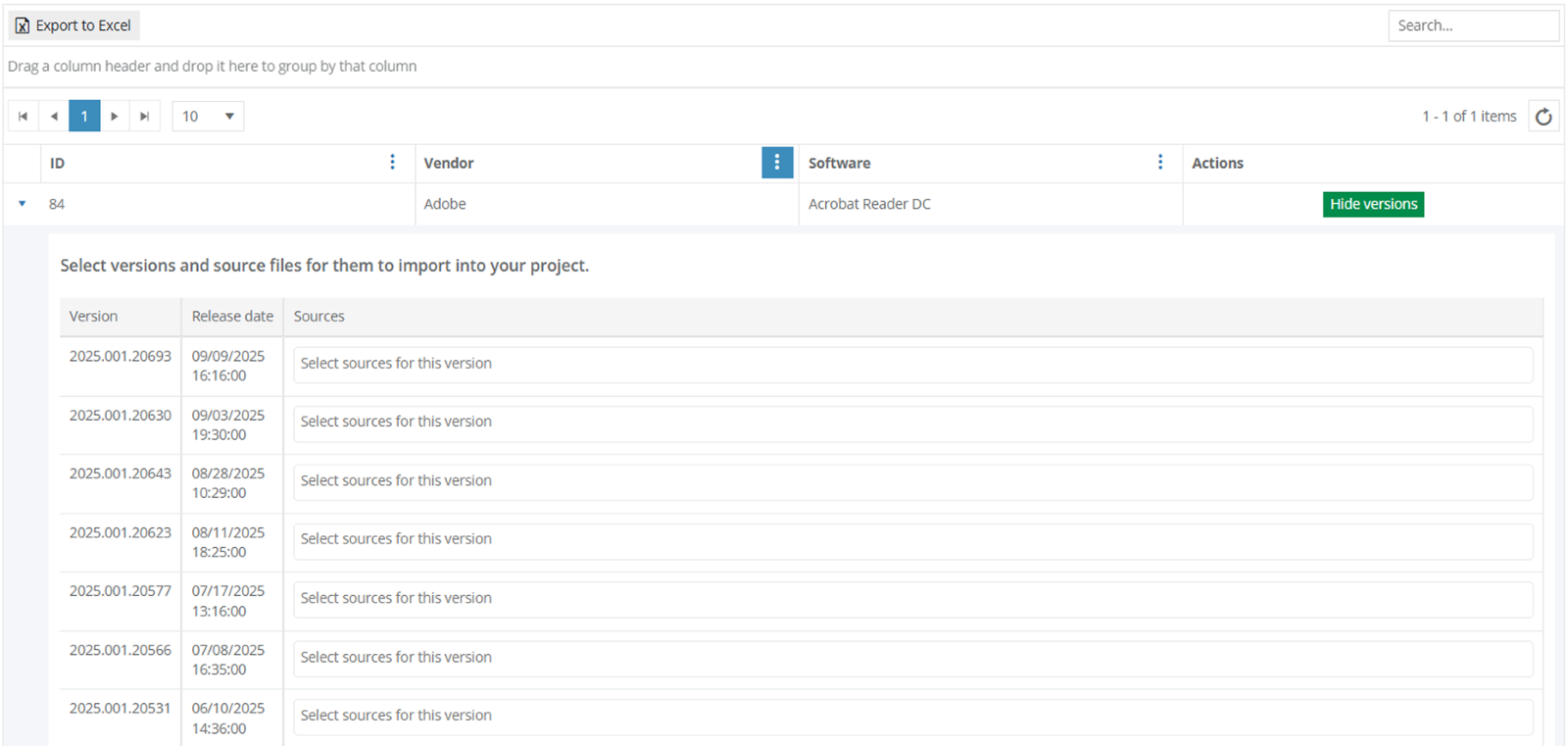
Task: Select page 1 in the pager
Action: (84, 117)
